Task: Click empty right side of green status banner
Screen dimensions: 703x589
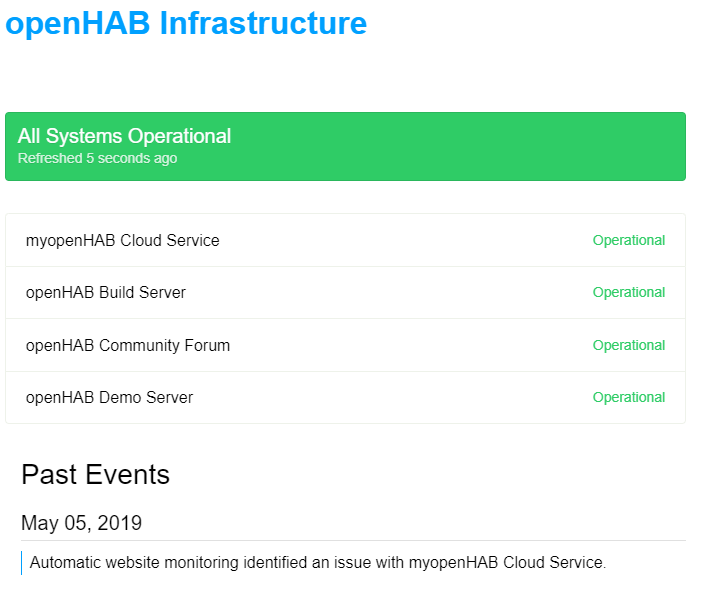Action: click(500, 146)
